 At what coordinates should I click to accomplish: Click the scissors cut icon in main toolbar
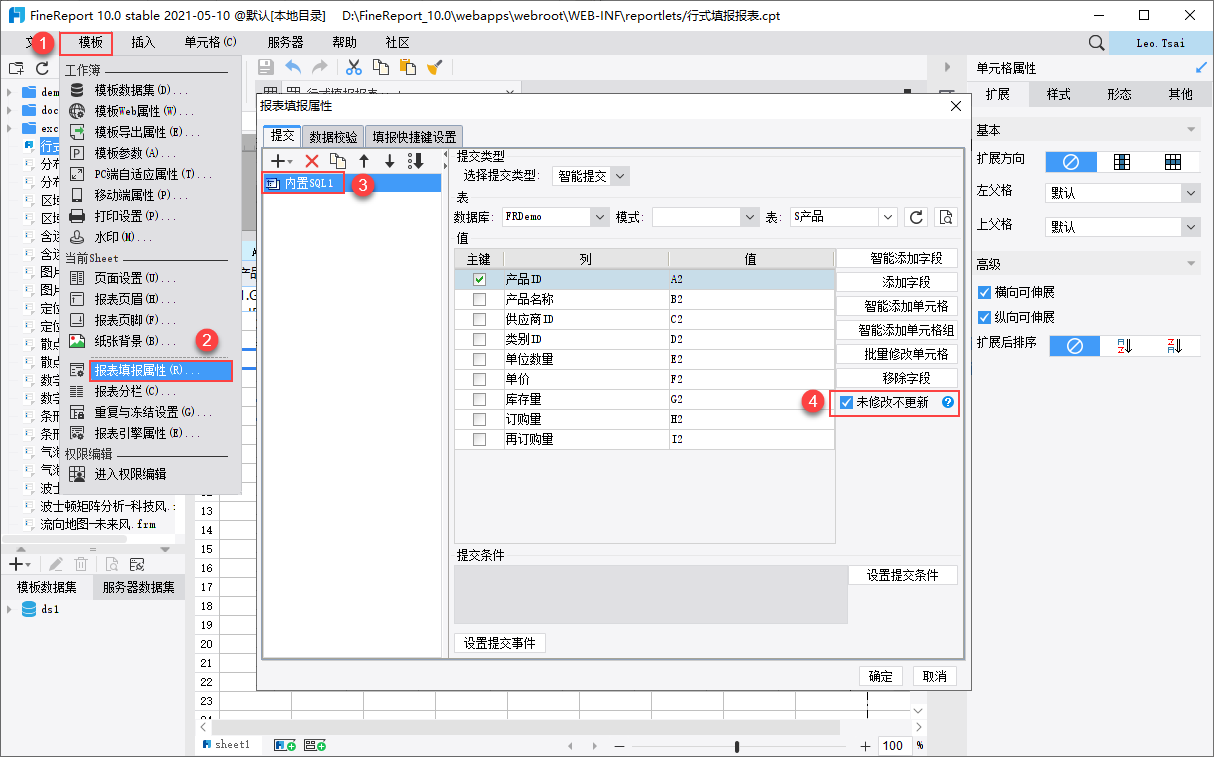coord(353,67)
